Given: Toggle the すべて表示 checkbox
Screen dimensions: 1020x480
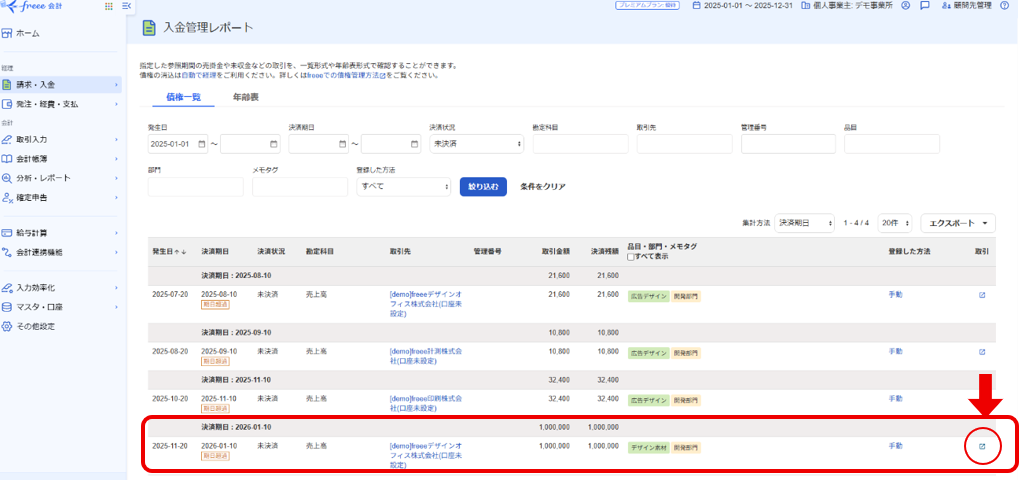Looking at the screenshot, I should 630,256.
